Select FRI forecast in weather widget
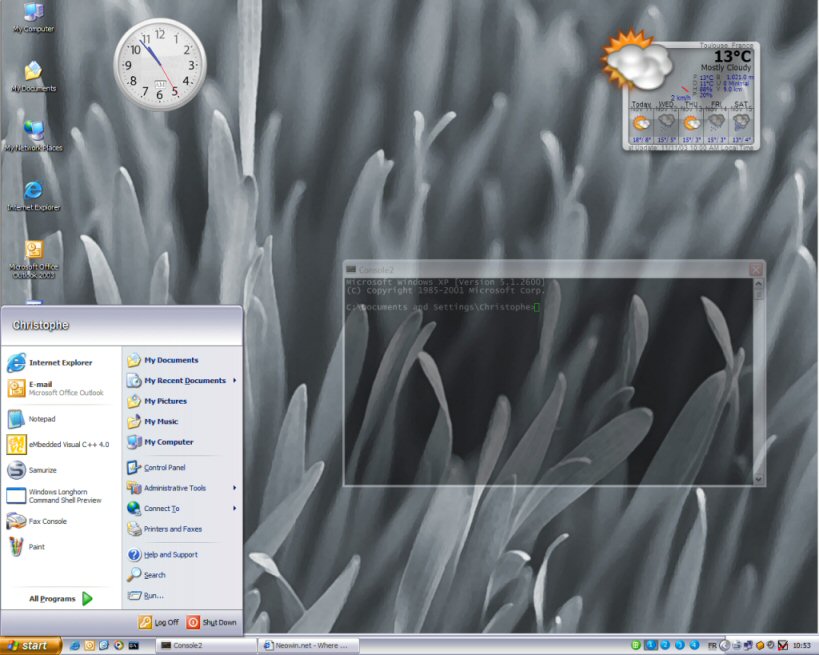Image resolution: width=819 pixels, height=655 pixels. pos(716,123)
